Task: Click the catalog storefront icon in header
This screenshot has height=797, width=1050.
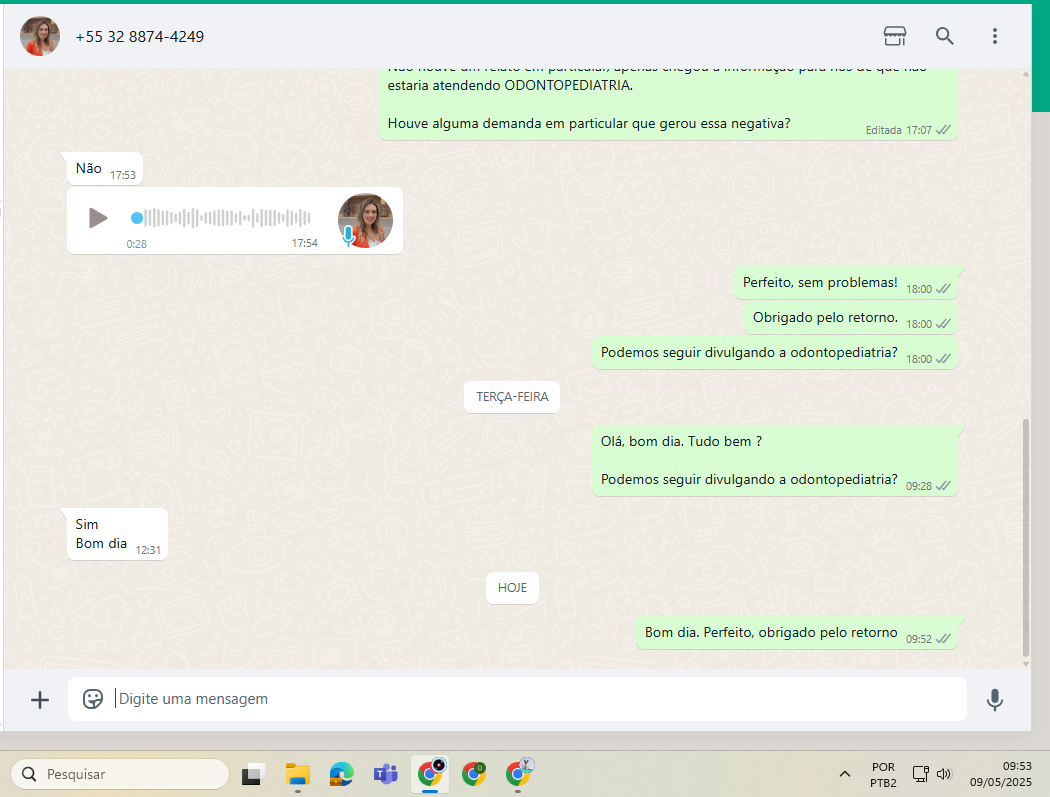Action: click(894, 36)
